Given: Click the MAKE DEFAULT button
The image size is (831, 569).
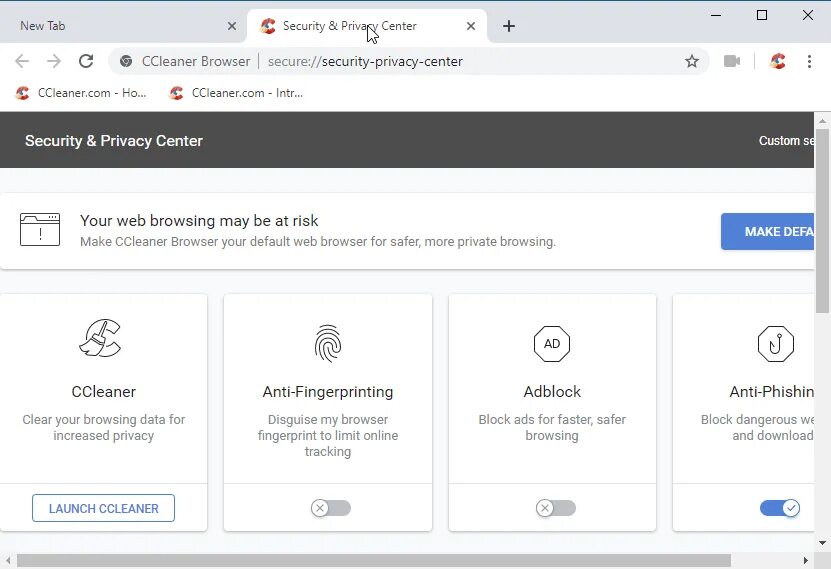Looking at the screenshot, I should click(767, 232).
